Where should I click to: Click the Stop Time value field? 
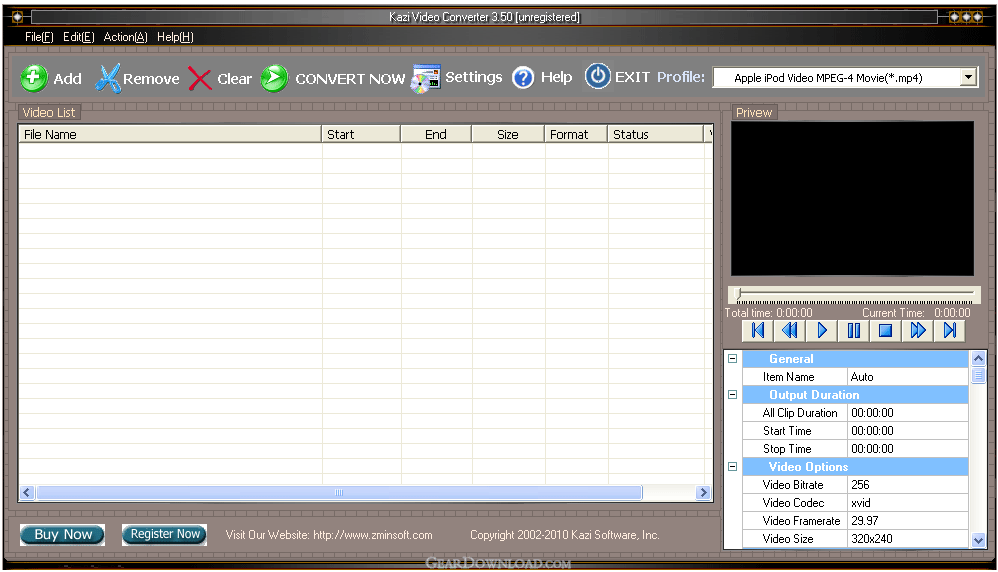pos(908,449)
